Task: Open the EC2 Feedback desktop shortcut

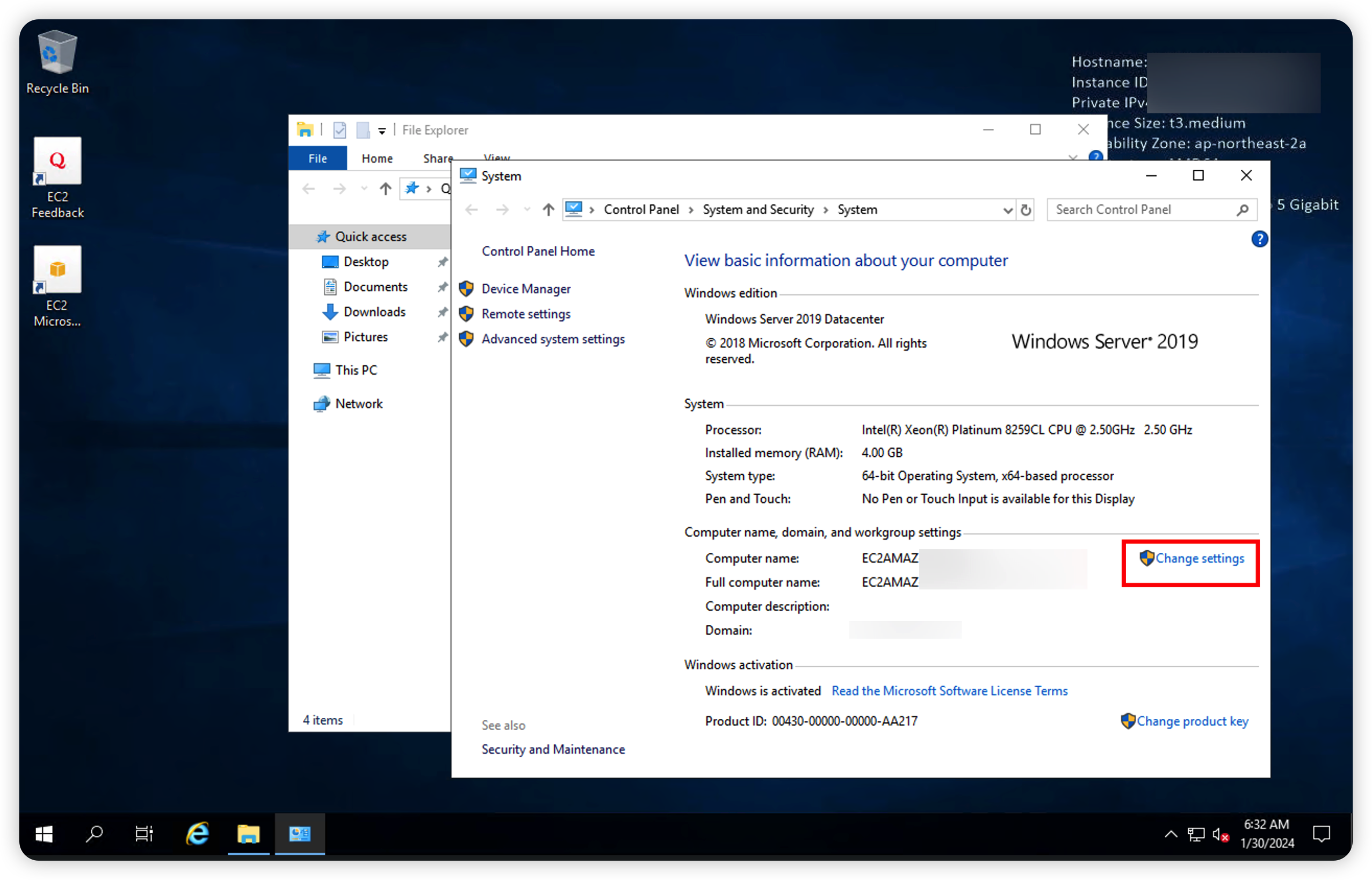Action: pyautogui.click(x=57, y=177)
